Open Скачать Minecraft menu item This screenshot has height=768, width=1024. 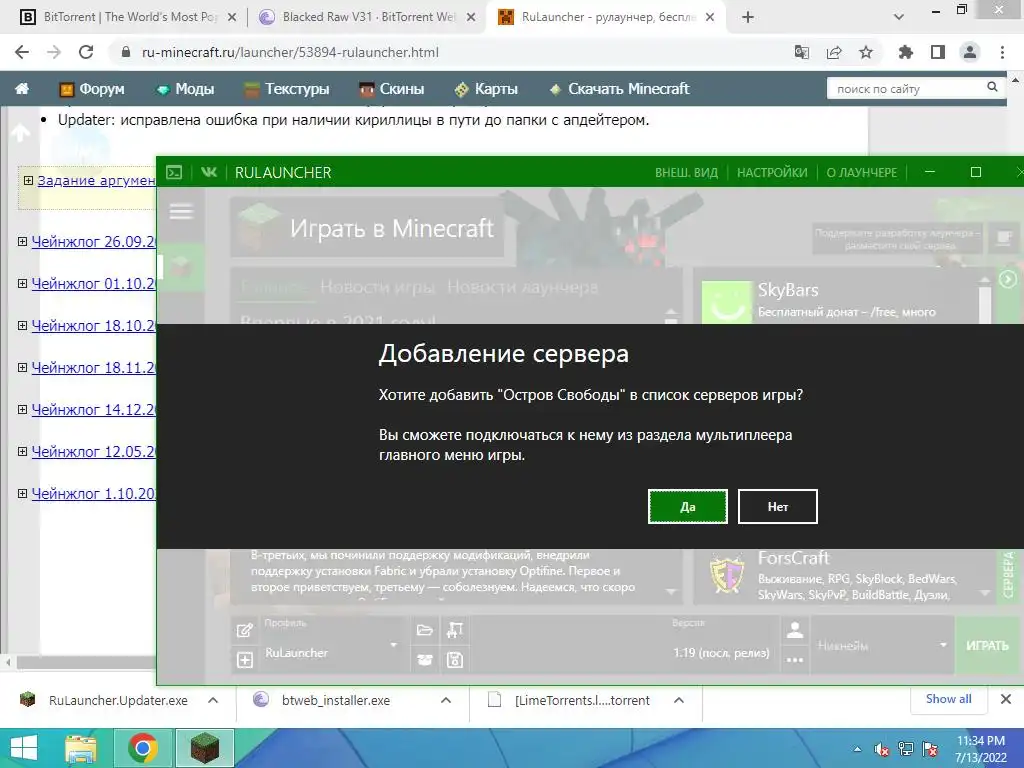pos(619,89)
